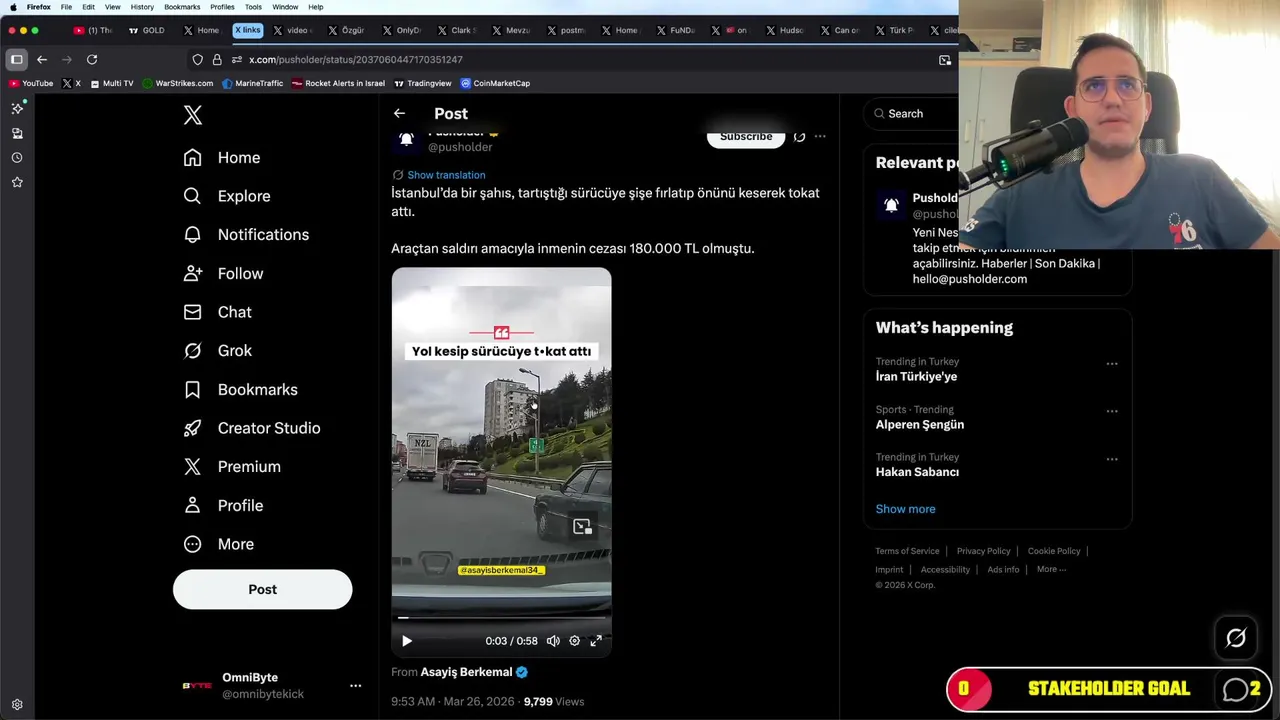
Task: Open the MarineTraffic bookmark
Action: [252, 84]
